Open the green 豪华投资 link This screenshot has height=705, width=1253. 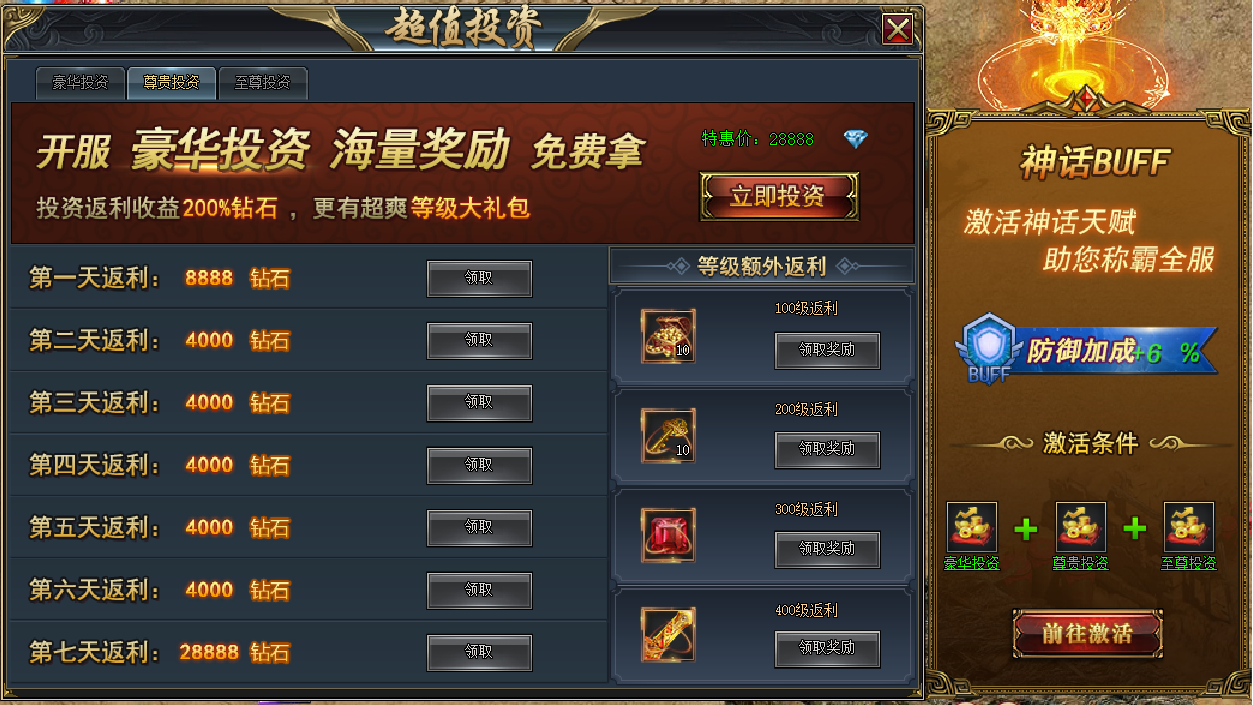972,563
